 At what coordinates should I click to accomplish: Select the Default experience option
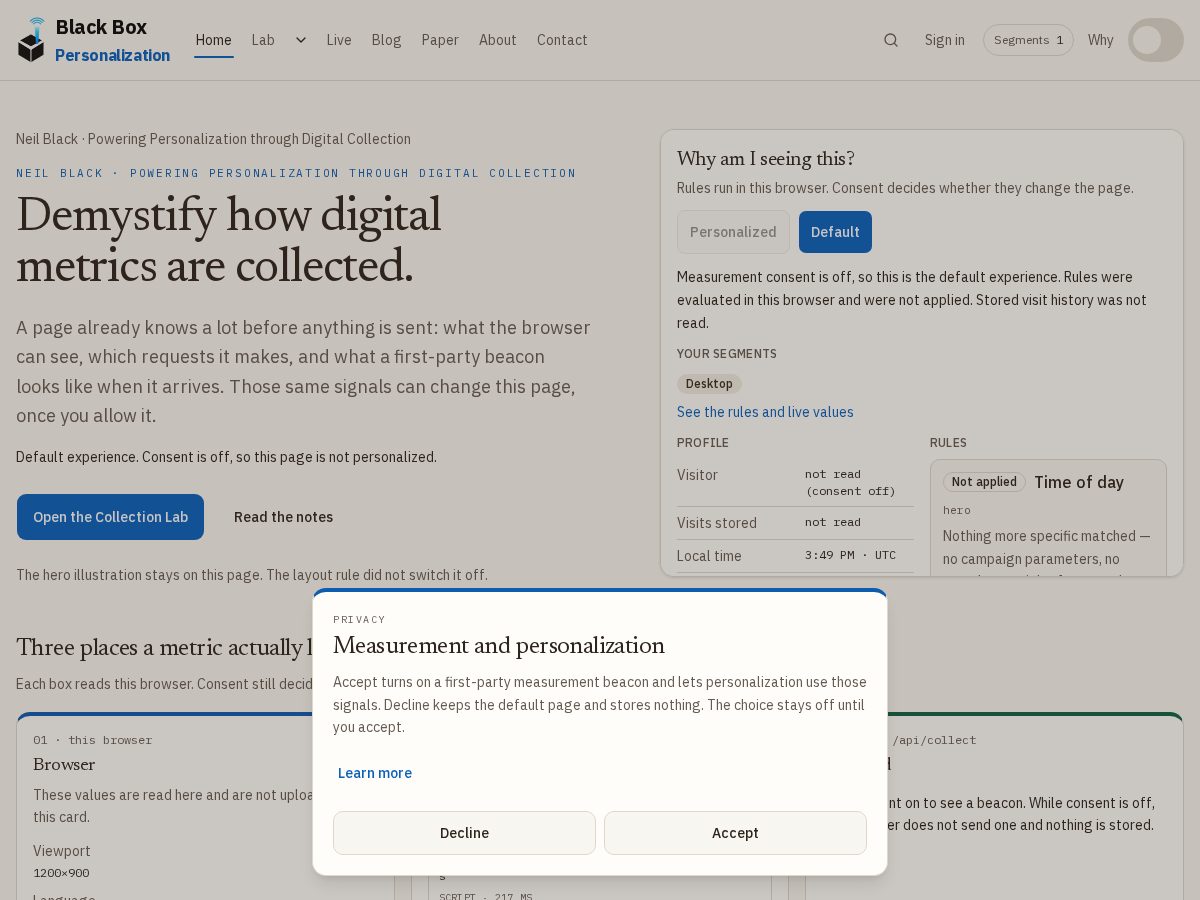(835, 232)
